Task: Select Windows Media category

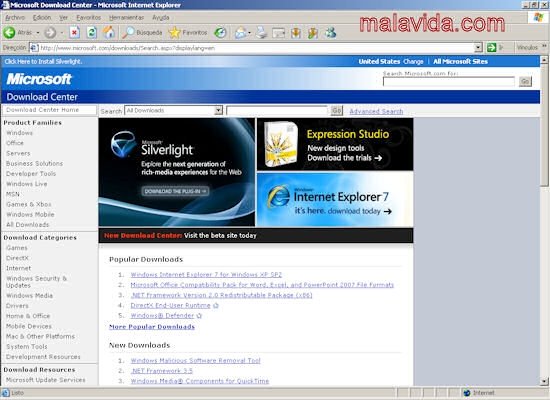Action: pos(29,296)
